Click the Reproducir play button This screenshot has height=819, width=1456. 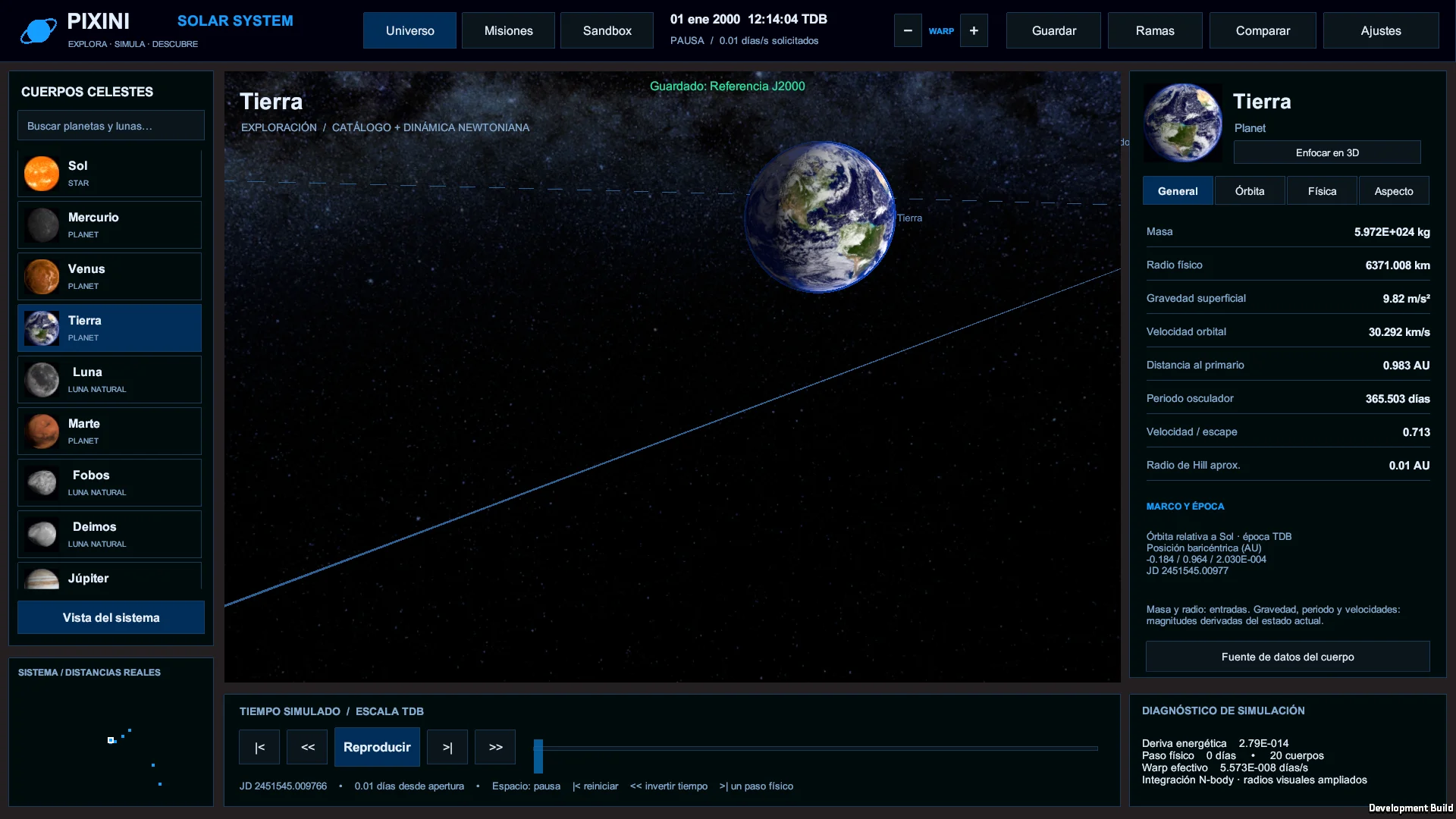pos(377,747)
